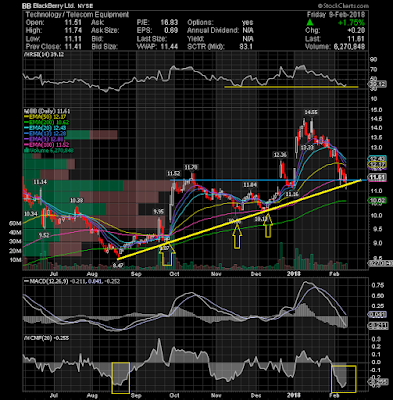Click the Ask Size label in header
Screen dimensions: 393x400
(x=104, y=30)
